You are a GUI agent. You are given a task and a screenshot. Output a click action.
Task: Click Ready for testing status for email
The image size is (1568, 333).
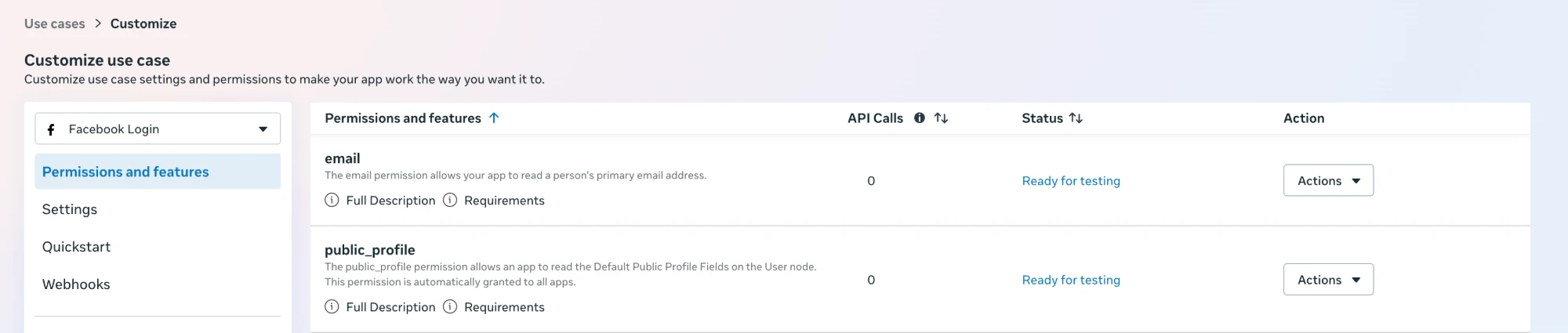(x=1071, y=181)
